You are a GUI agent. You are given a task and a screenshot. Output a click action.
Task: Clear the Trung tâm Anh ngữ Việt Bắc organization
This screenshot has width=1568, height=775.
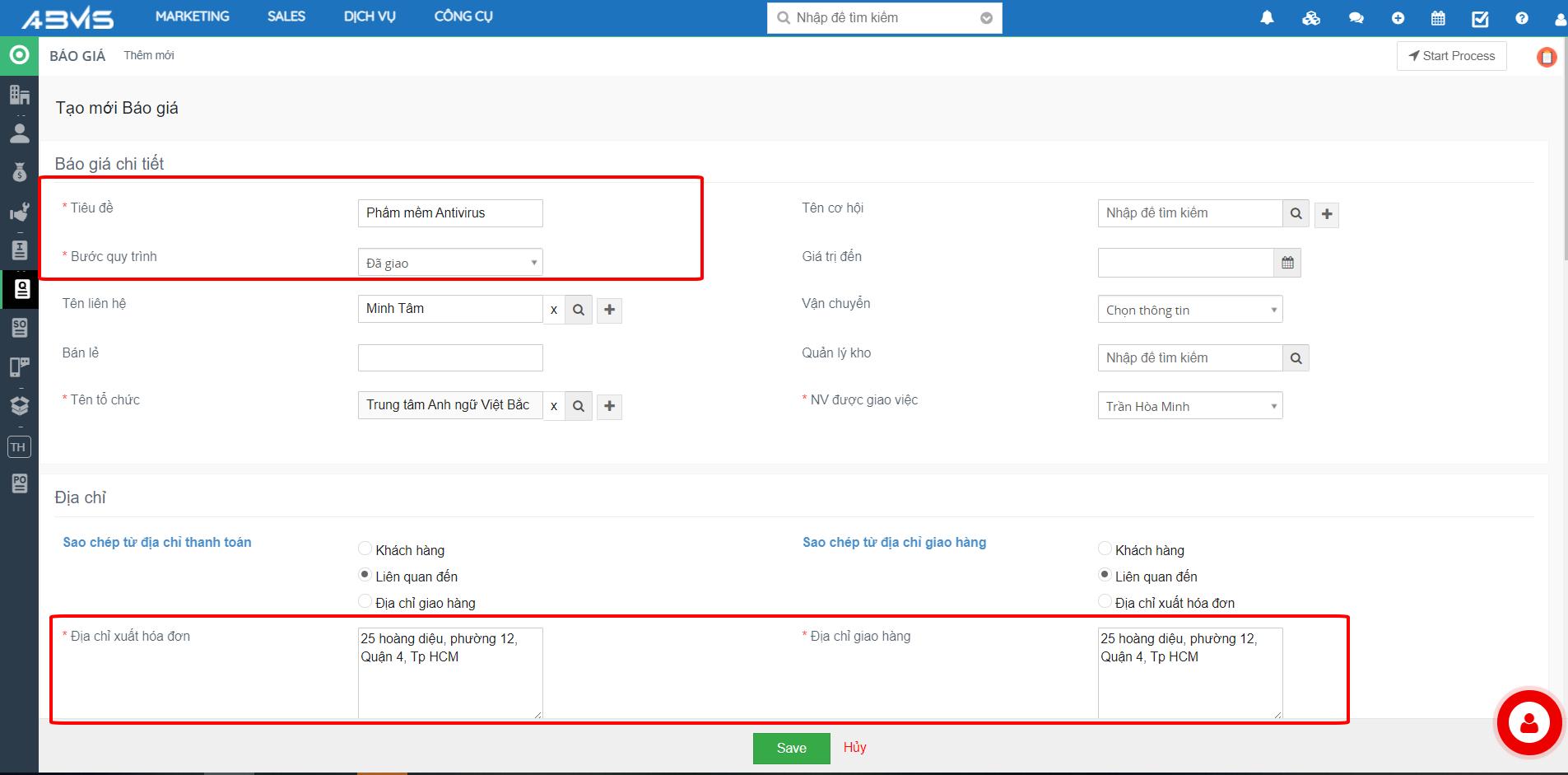554,406
